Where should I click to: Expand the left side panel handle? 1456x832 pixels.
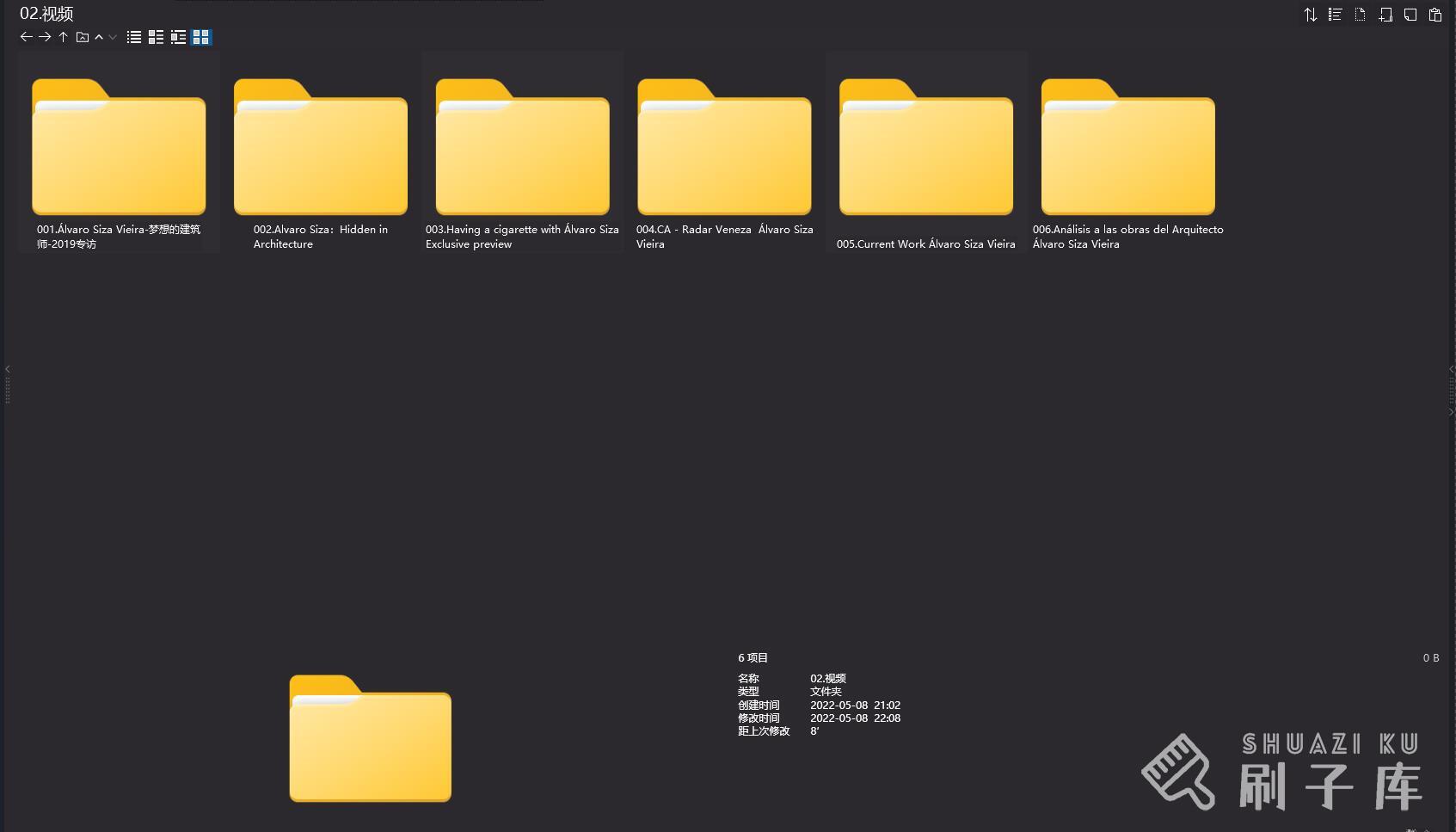click(8, 384)
